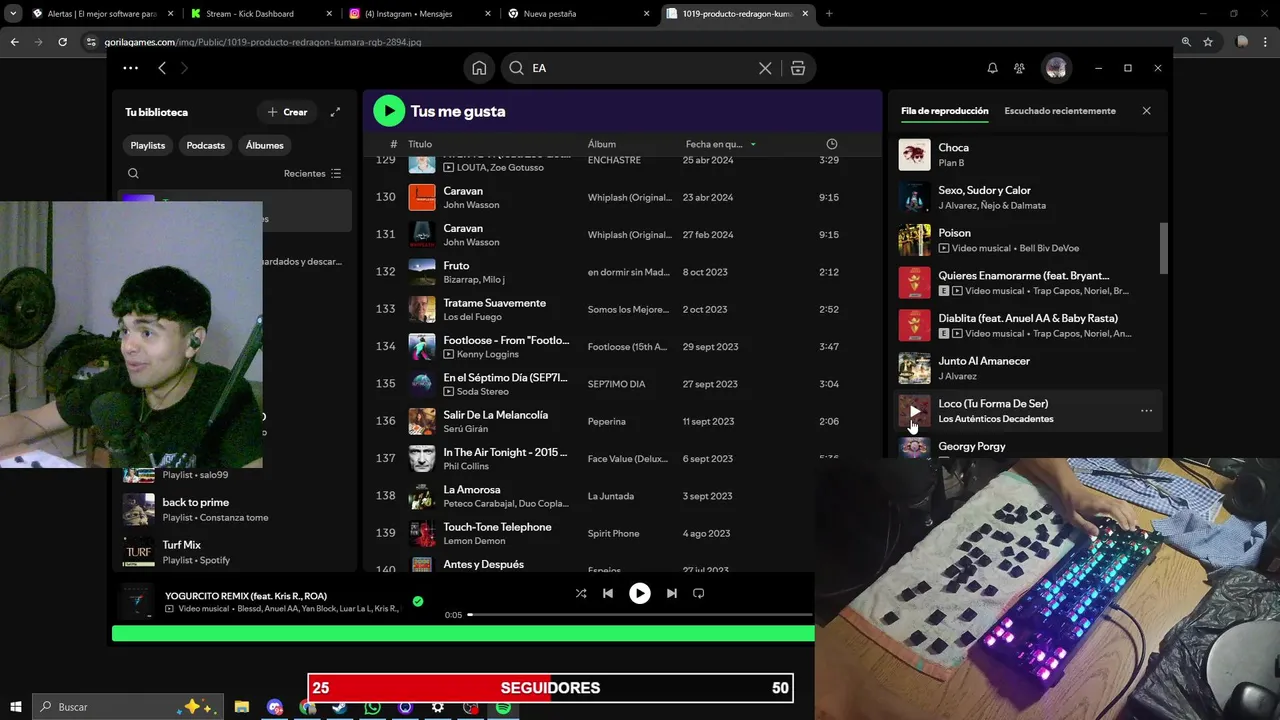Screen dimensions: 1280x720
Task: Click the Crear button
Action: click(287, 112)
